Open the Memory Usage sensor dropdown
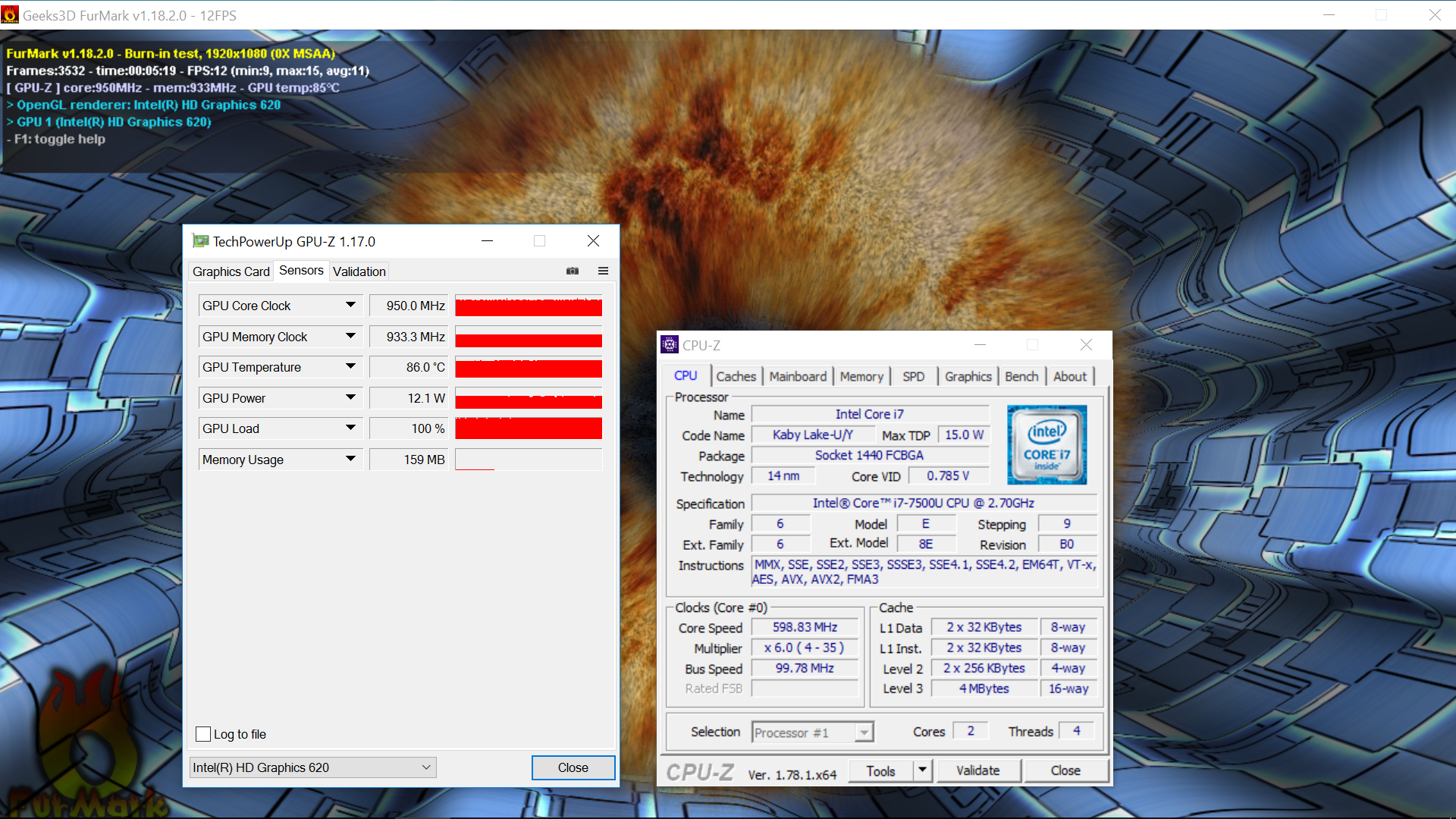 click(350, 459)
